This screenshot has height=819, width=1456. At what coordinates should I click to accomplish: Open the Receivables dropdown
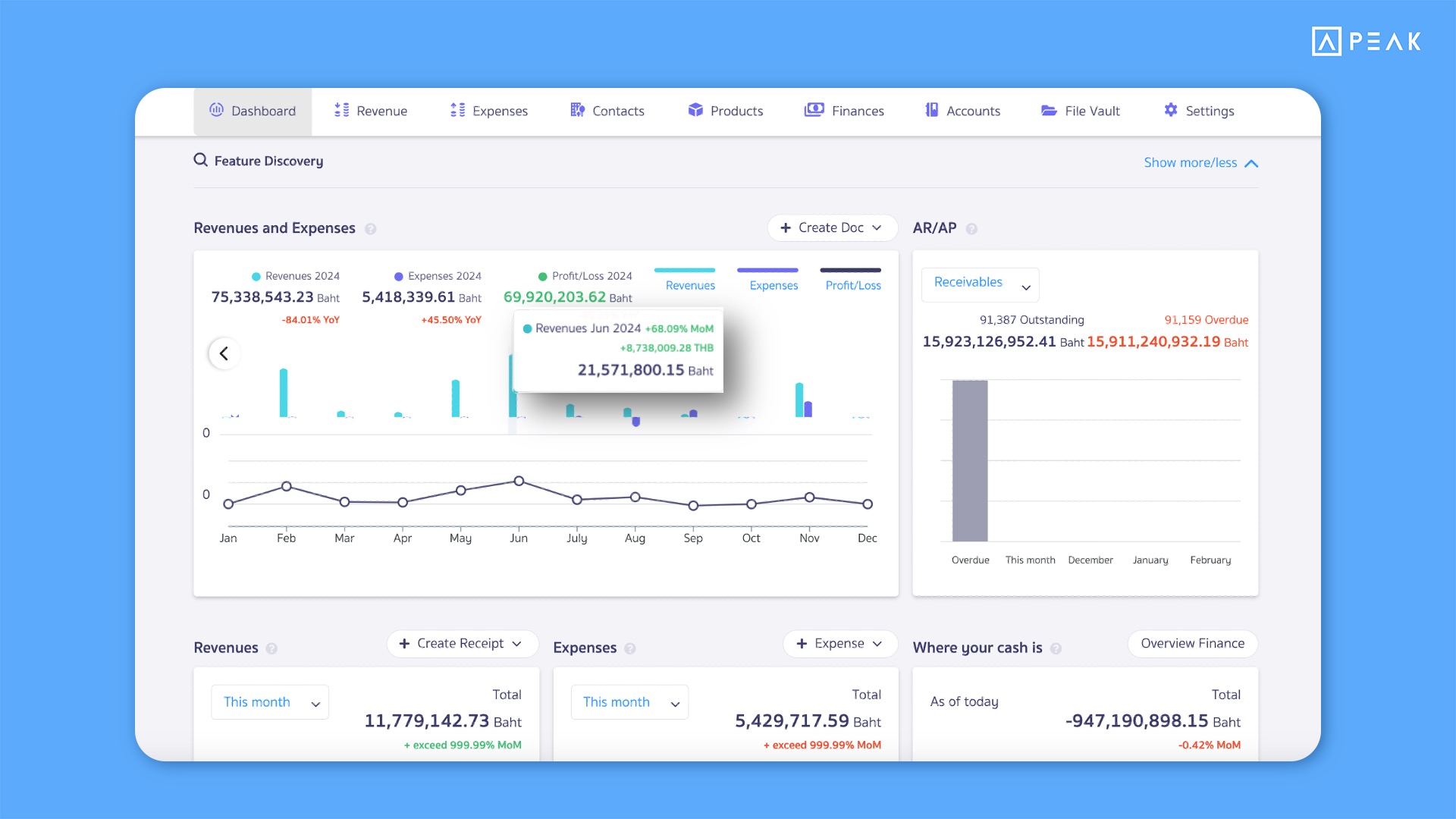[x=980, y=284]
